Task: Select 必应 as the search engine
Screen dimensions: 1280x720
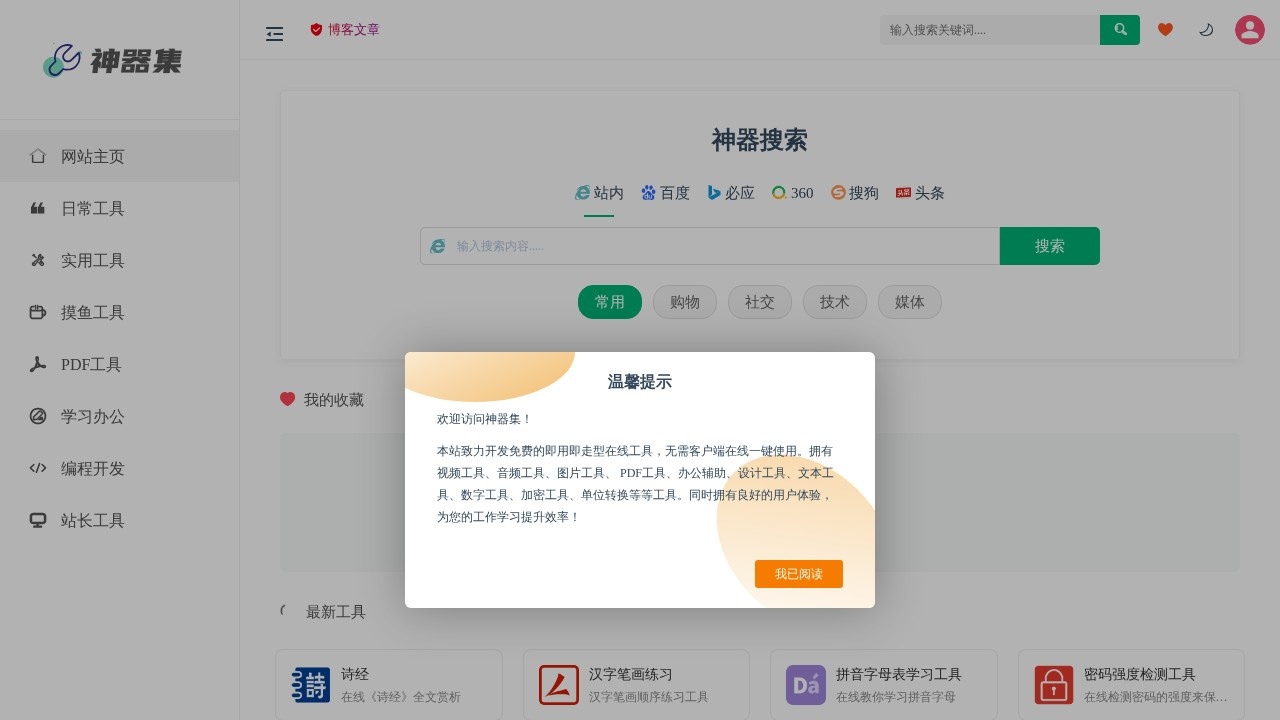Action: (731, 193)
